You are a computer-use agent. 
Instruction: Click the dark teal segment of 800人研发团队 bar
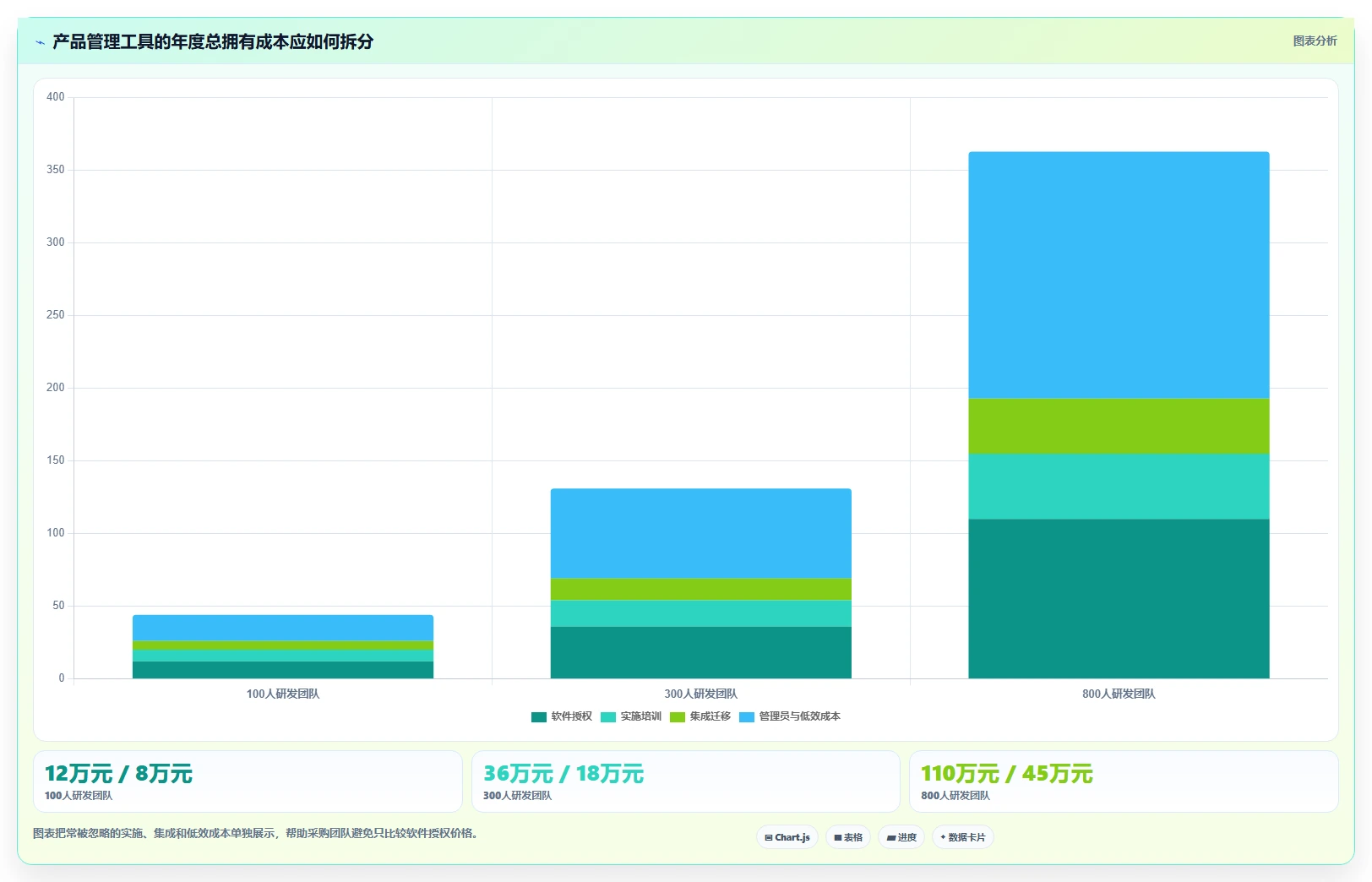click(x=1119, y=598)
